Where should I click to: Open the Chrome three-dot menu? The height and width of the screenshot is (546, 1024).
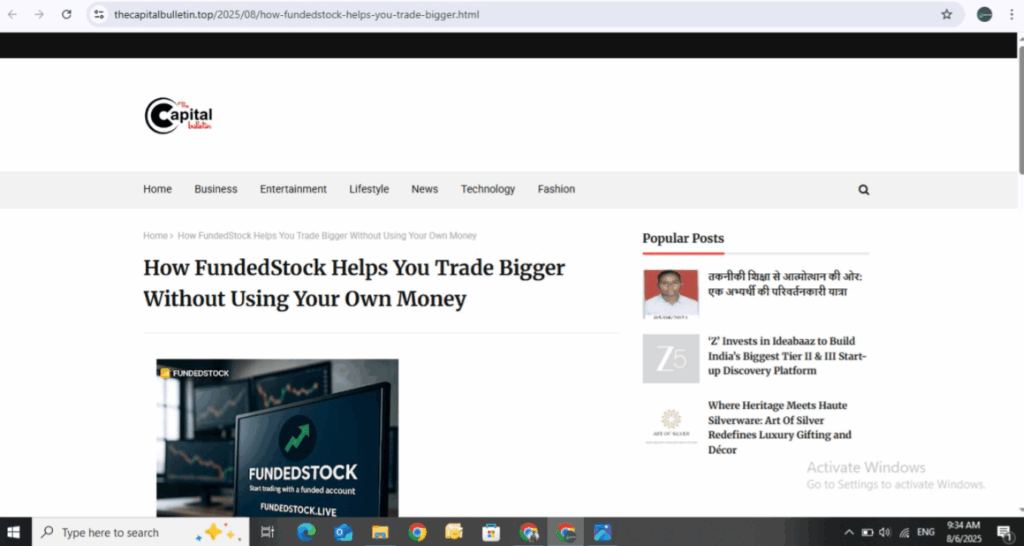(1010, 14)
